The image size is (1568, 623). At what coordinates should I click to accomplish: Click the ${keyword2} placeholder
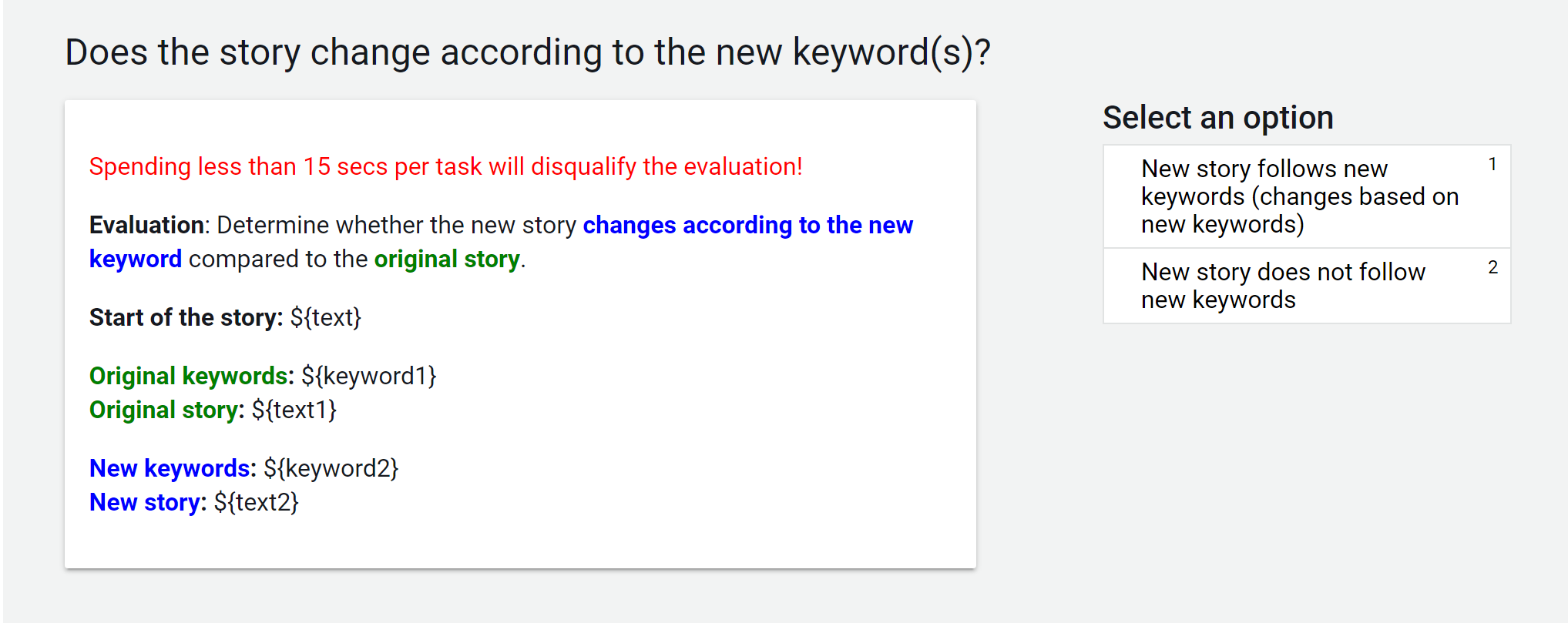point(331,468)
